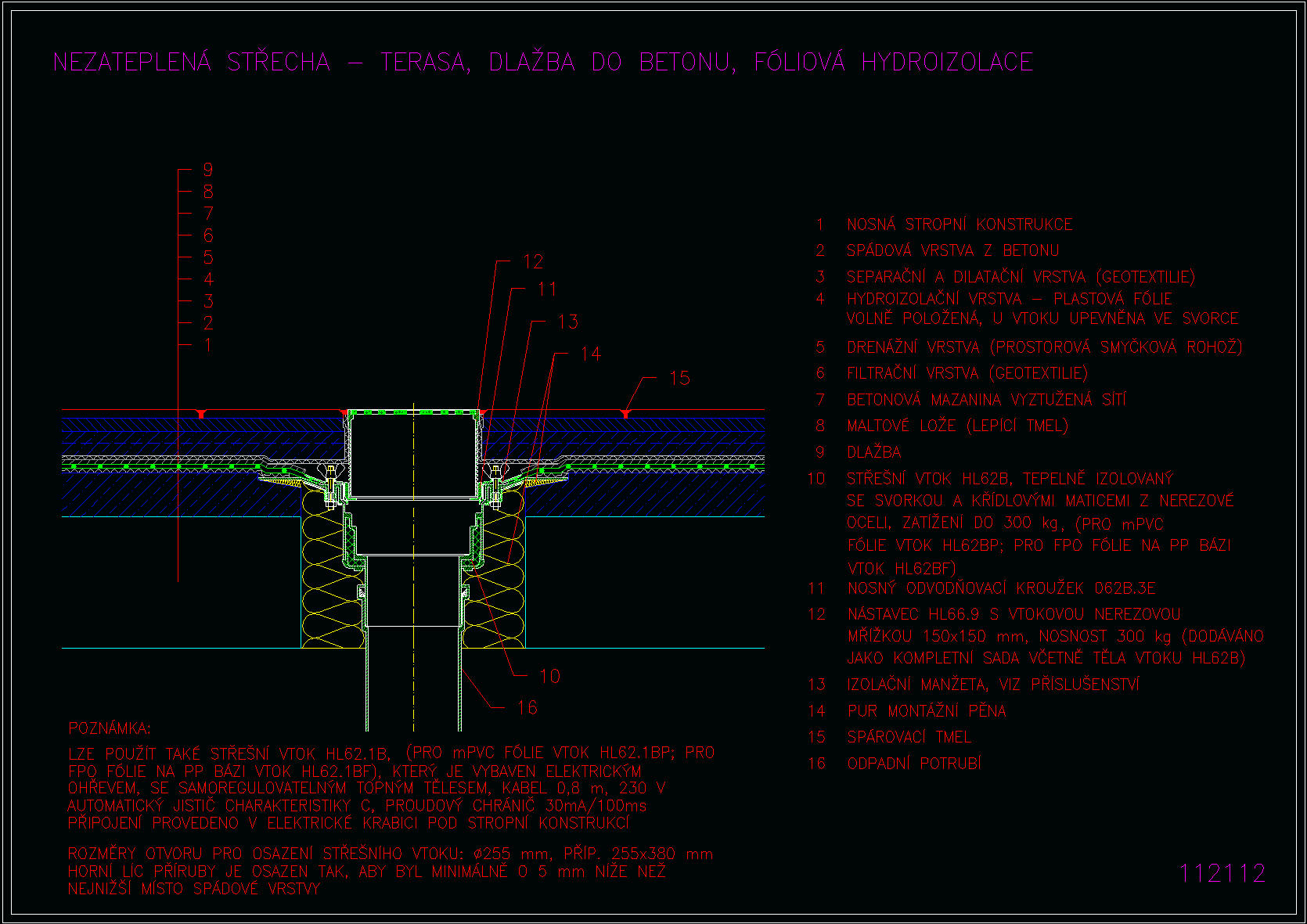Click the drawing number 112112

tap(1222, 873)
